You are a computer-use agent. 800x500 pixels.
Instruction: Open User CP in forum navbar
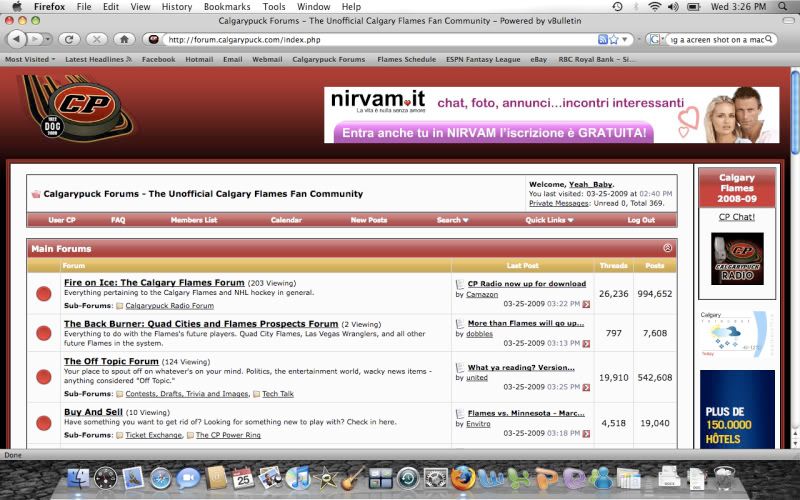click(62, 220)
